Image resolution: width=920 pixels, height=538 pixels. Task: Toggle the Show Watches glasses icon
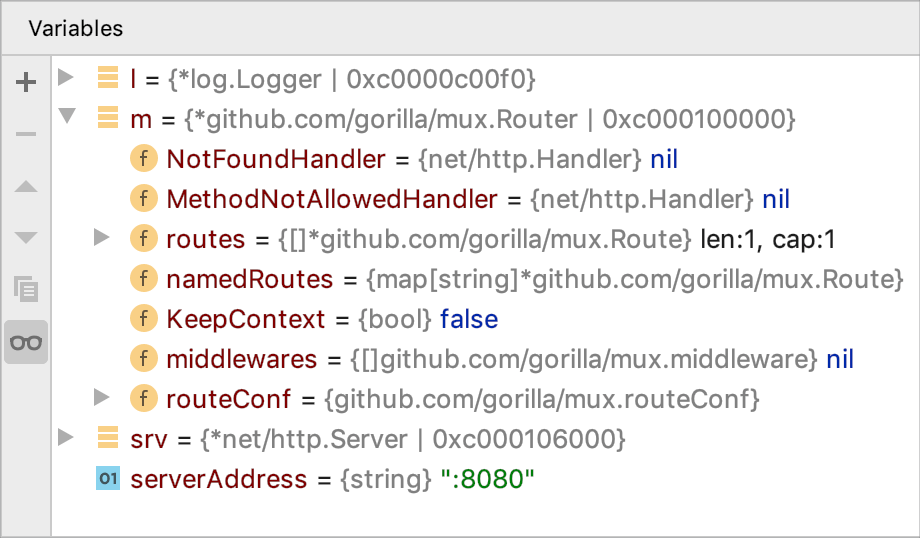click(26, 342)
